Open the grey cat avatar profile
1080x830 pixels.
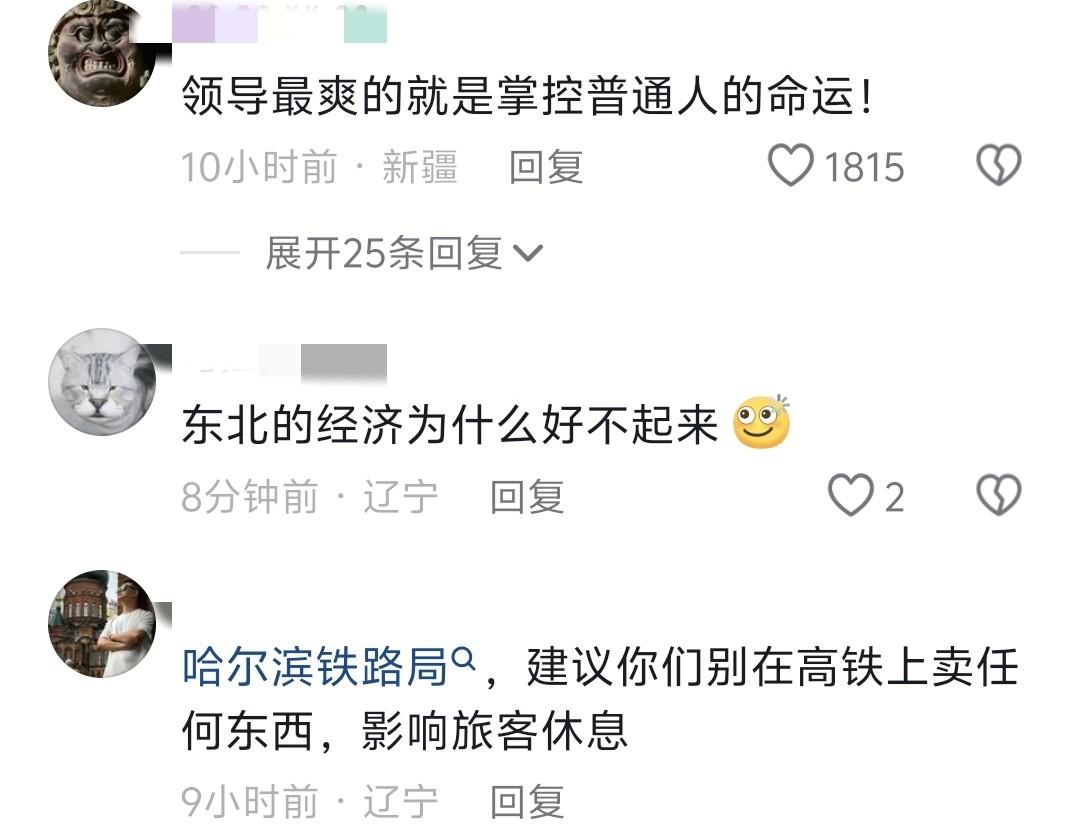[102, 382]
